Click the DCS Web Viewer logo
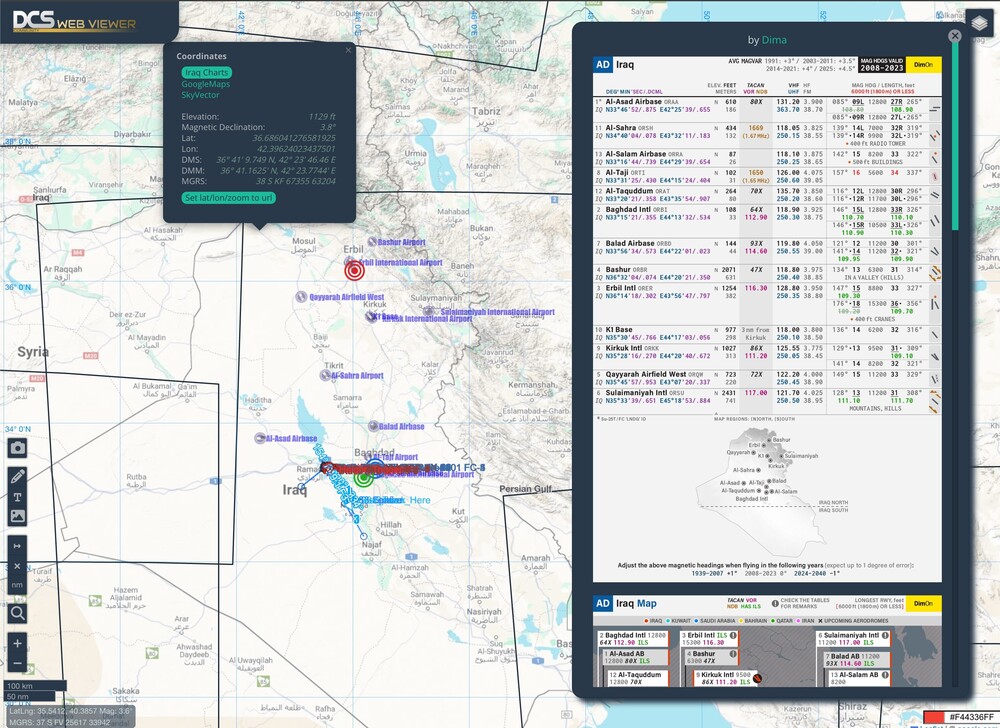Screen dimensions: 1000x728 click(74, 21)
